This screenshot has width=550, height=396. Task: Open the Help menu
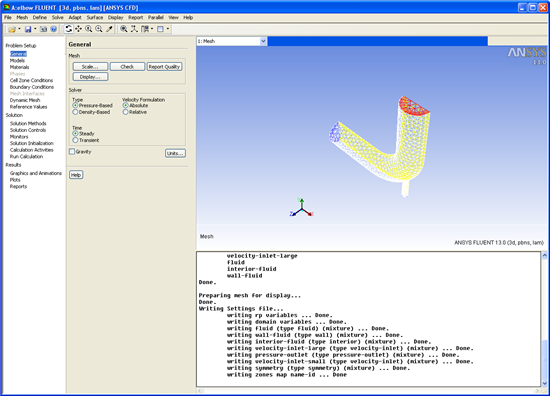[x=188, y=17]
